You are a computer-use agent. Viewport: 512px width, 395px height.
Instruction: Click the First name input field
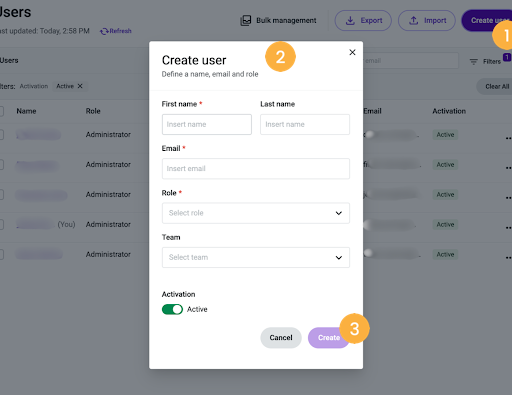[x=207, y=124]
